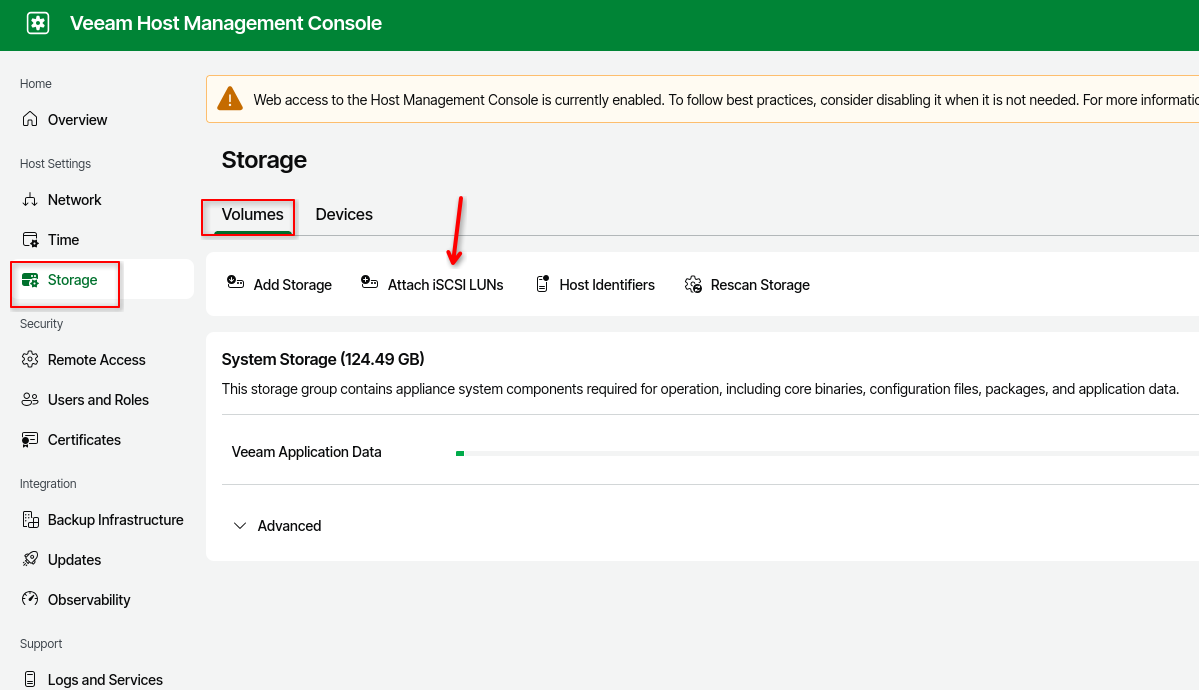Open Backup Infrastructure page

click(x=115, y=519)
